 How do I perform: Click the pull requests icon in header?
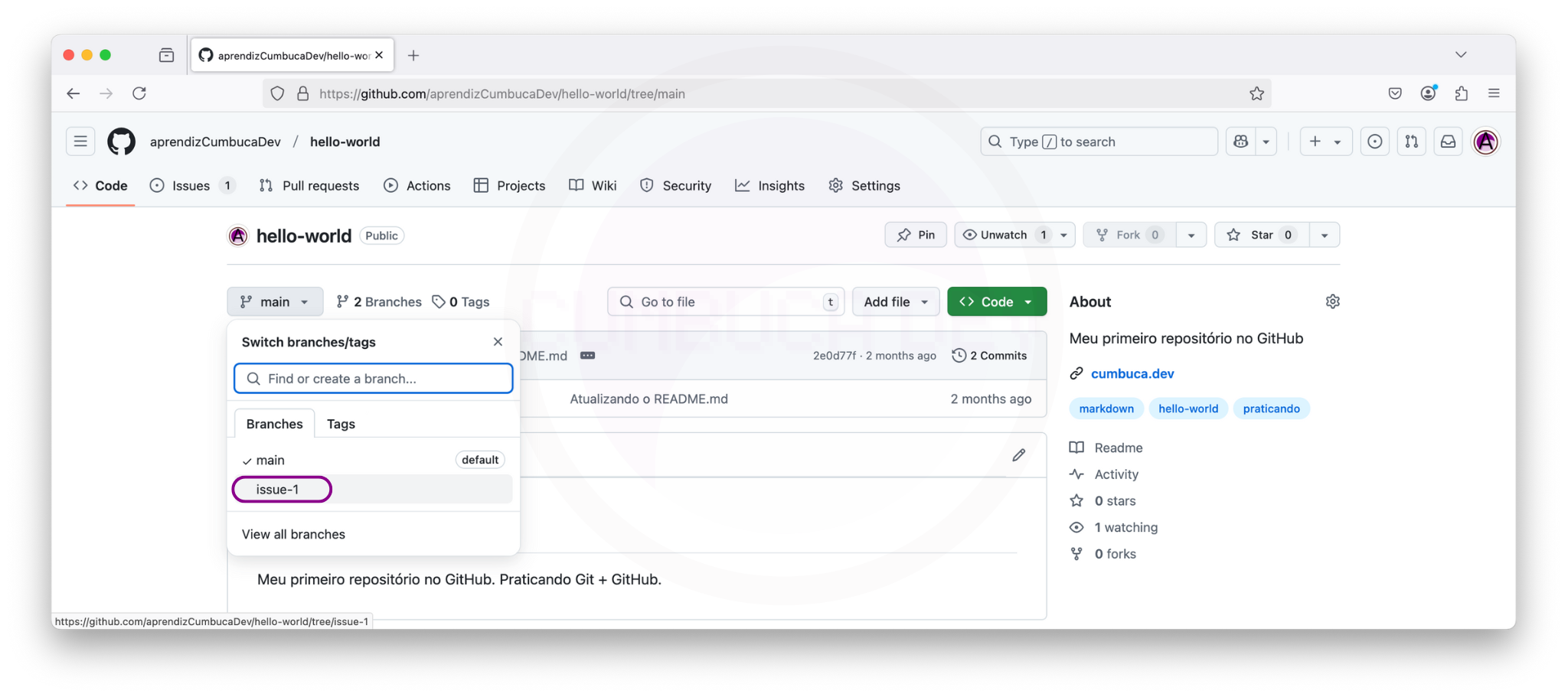[x=1411, y=142]
